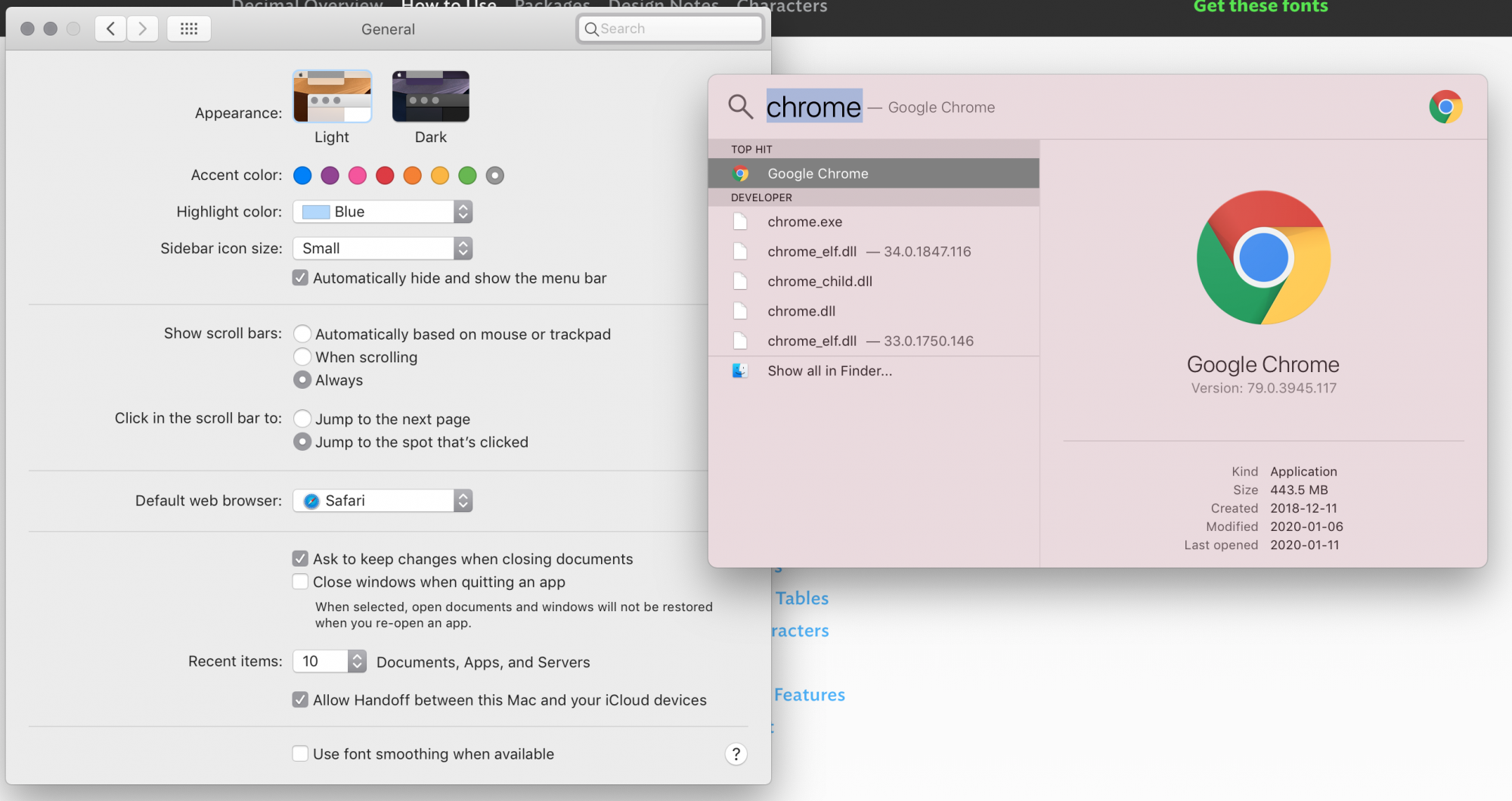Viewport: 1512px width, 801px height.
Task: Select Jump to the next page
Action: point(302,418)
